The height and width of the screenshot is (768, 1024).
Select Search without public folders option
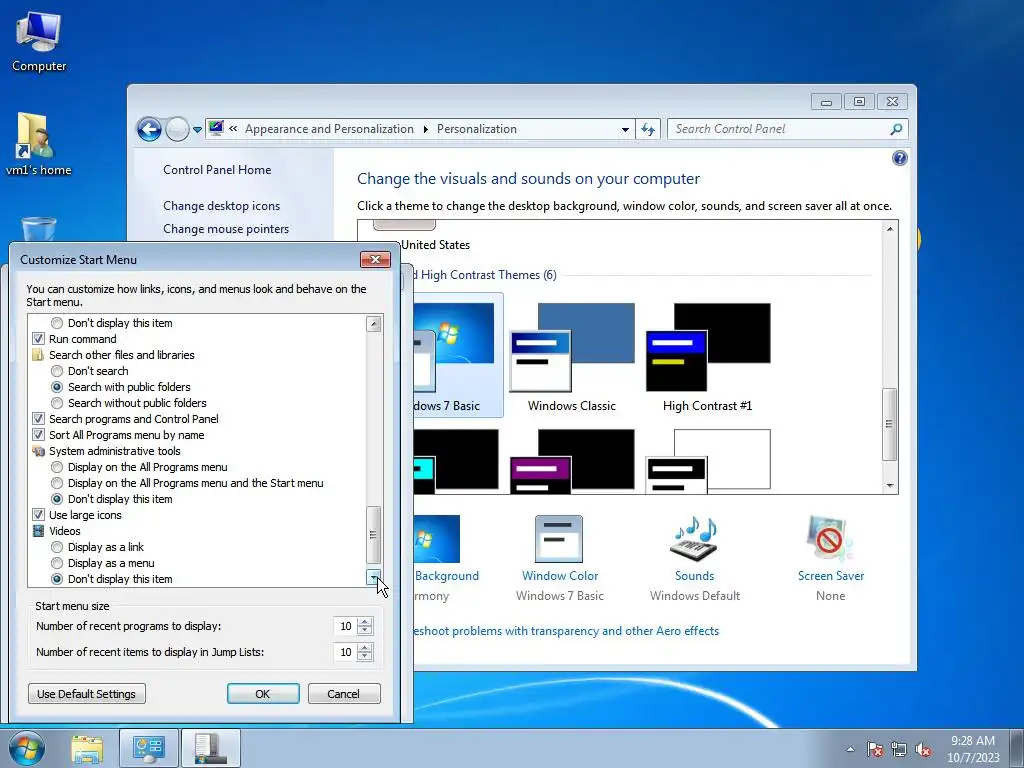(x=57, y=403)
